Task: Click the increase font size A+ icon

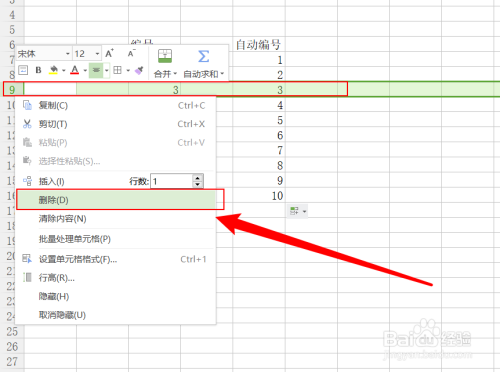Action: (x=109, y=53)
